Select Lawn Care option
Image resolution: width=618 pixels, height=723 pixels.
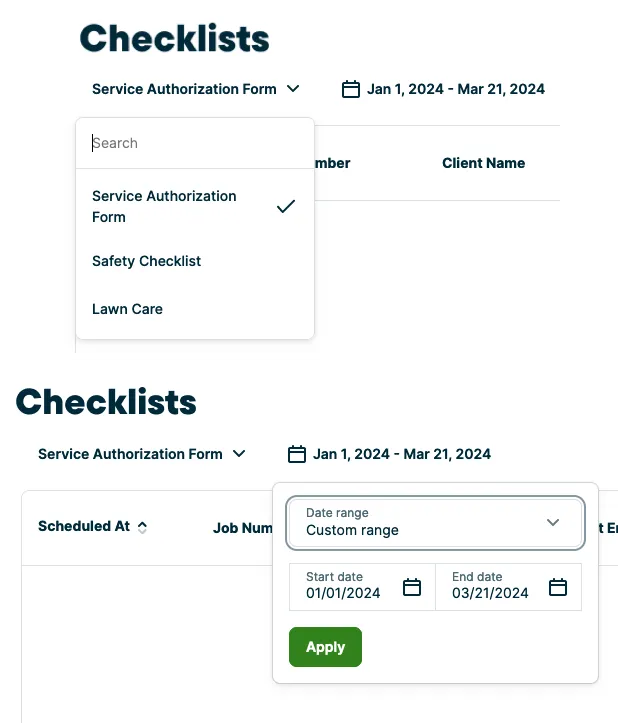[195, 309]
